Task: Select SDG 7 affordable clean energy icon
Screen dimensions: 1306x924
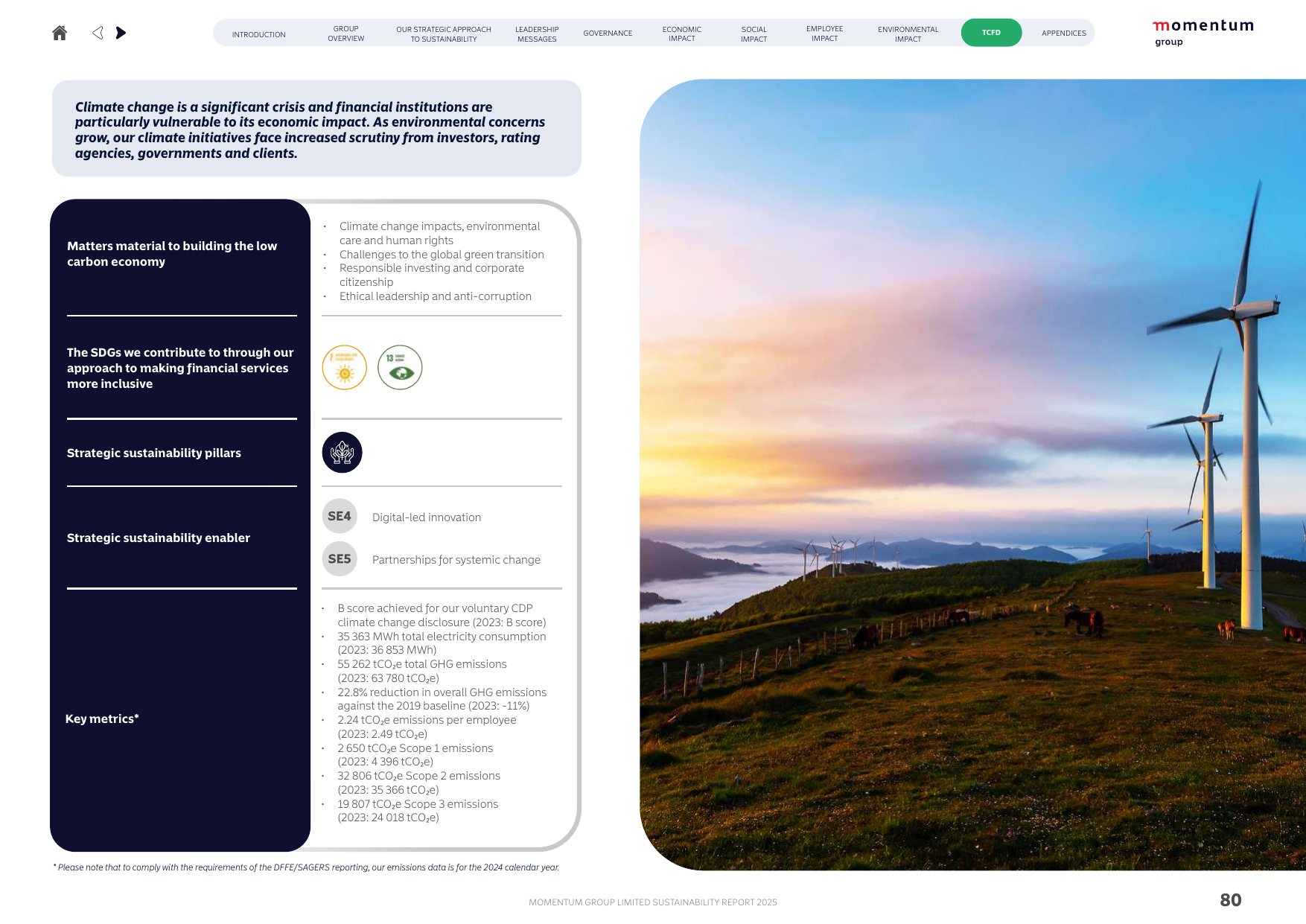Action: pyautogui.click(x=345, y=367)
